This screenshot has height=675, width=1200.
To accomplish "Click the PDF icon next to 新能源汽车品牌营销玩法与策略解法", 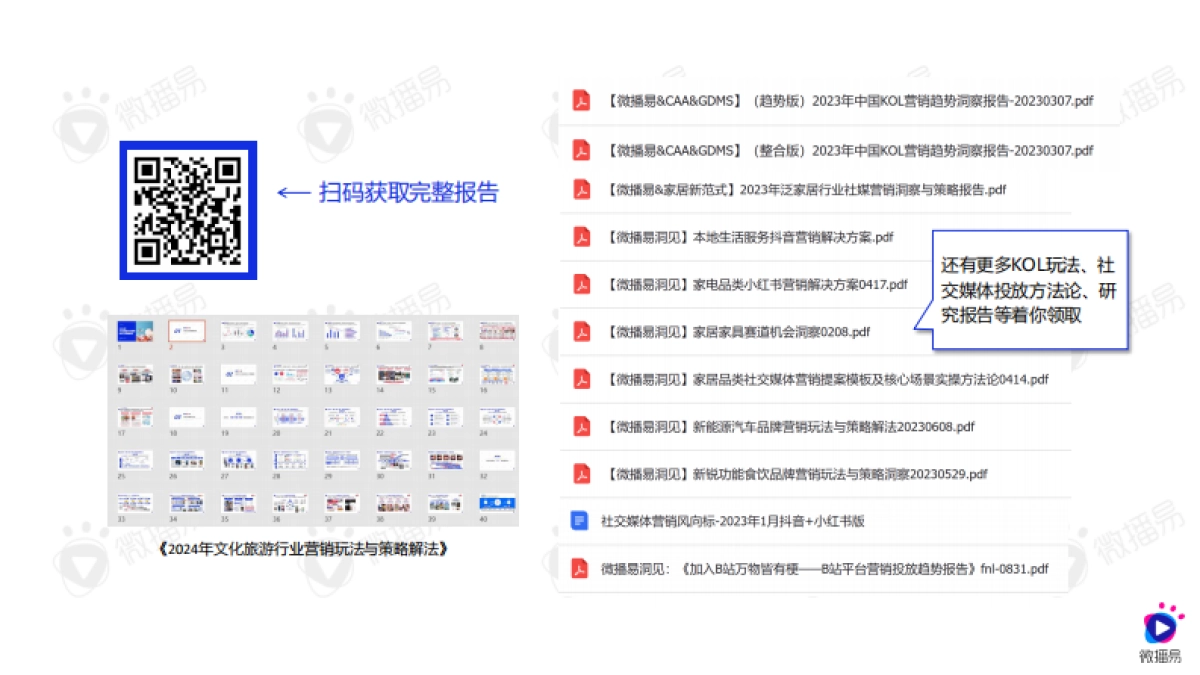I will [581, 426].
